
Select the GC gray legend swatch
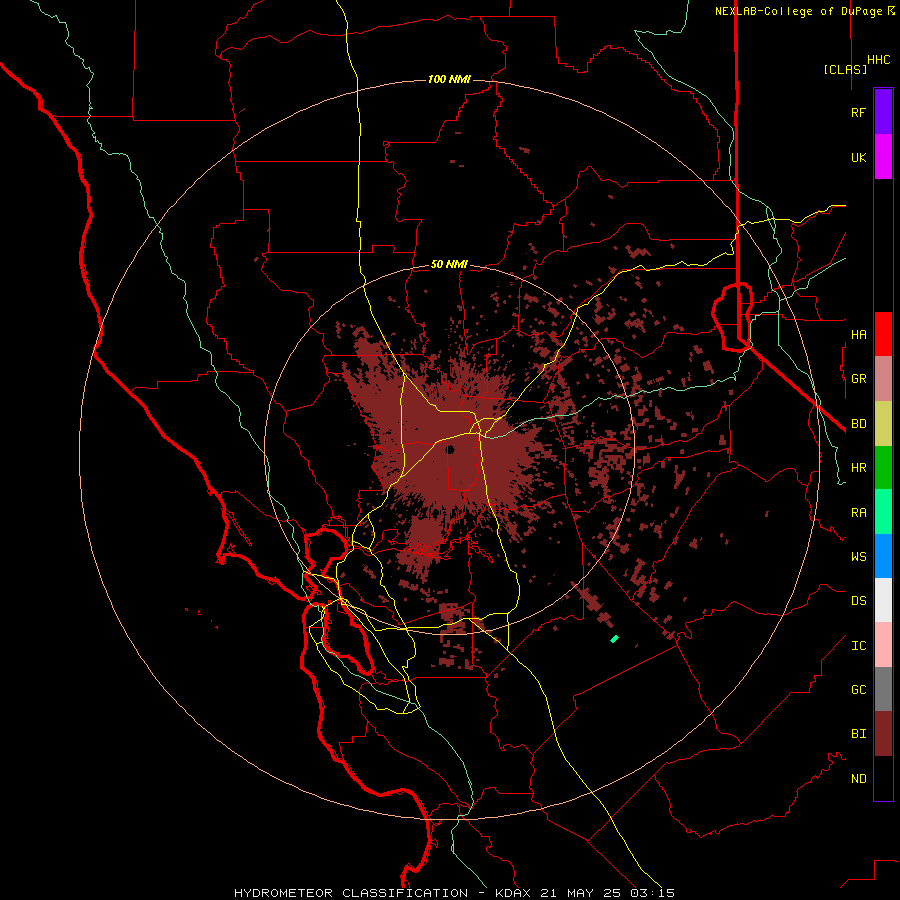click(883, 689)
